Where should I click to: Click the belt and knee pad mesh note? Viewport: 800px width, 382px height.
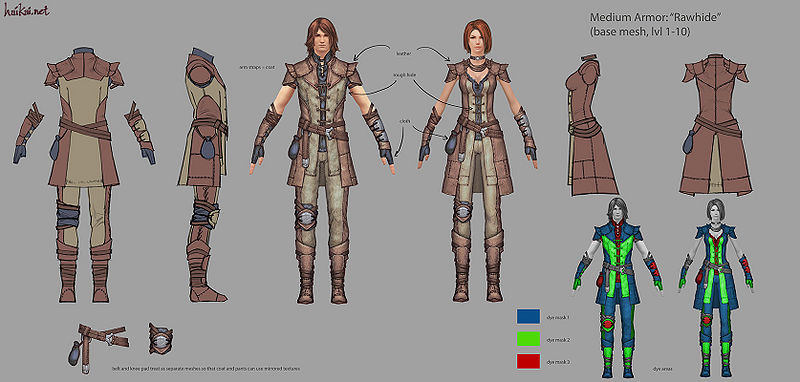click(206, 368)
